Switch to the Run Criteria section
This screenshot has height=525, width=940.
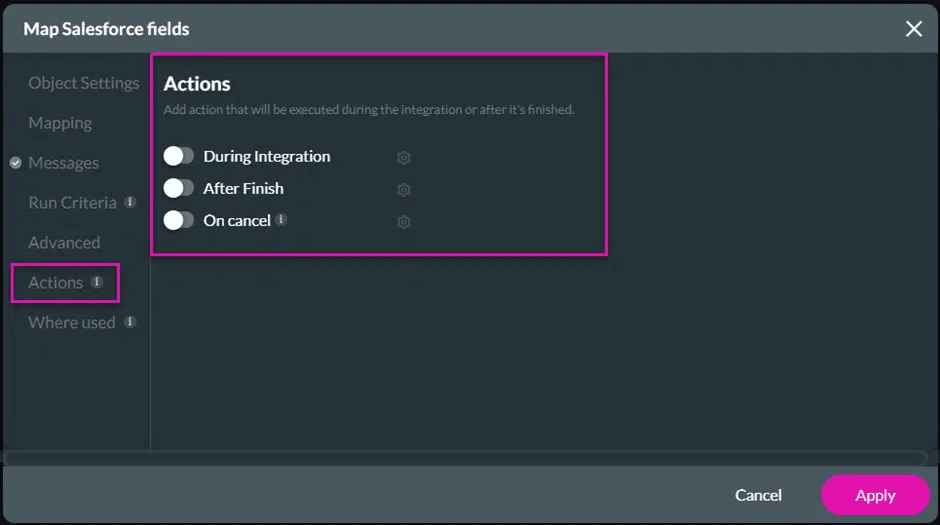click(x=72, y=203)
